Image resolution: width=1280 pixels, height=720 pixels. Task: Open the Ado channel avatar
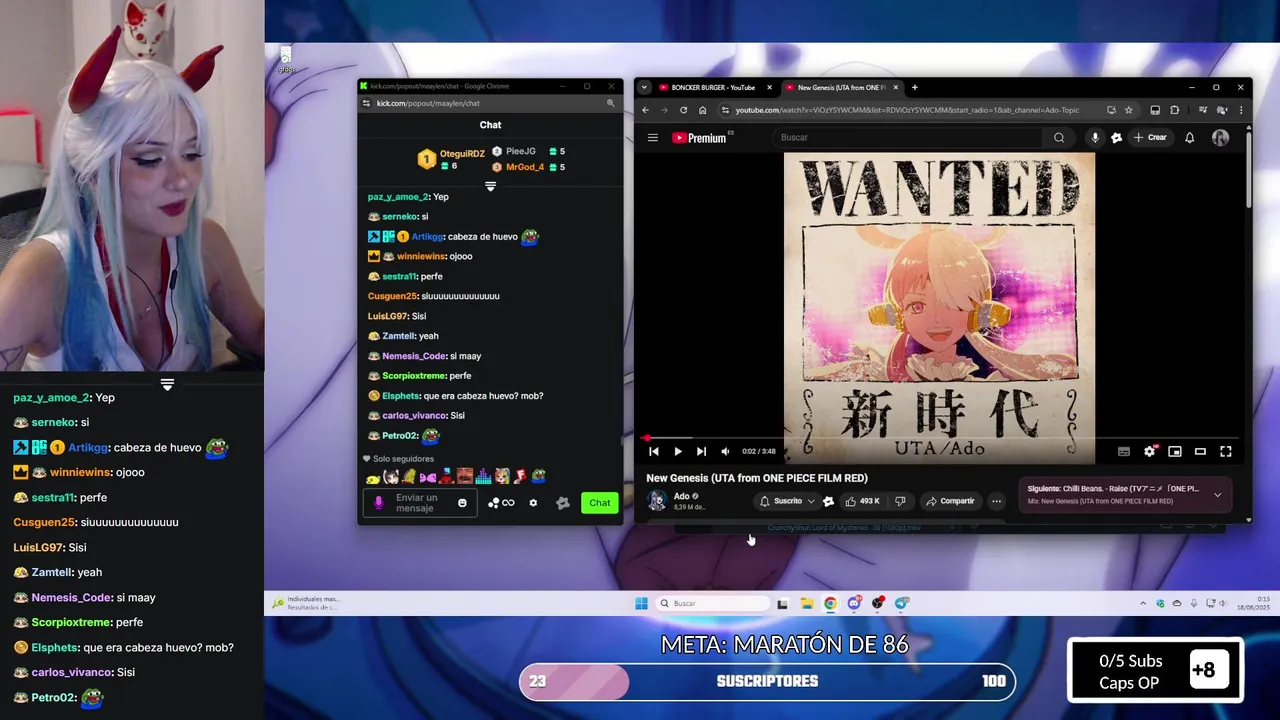657,501
